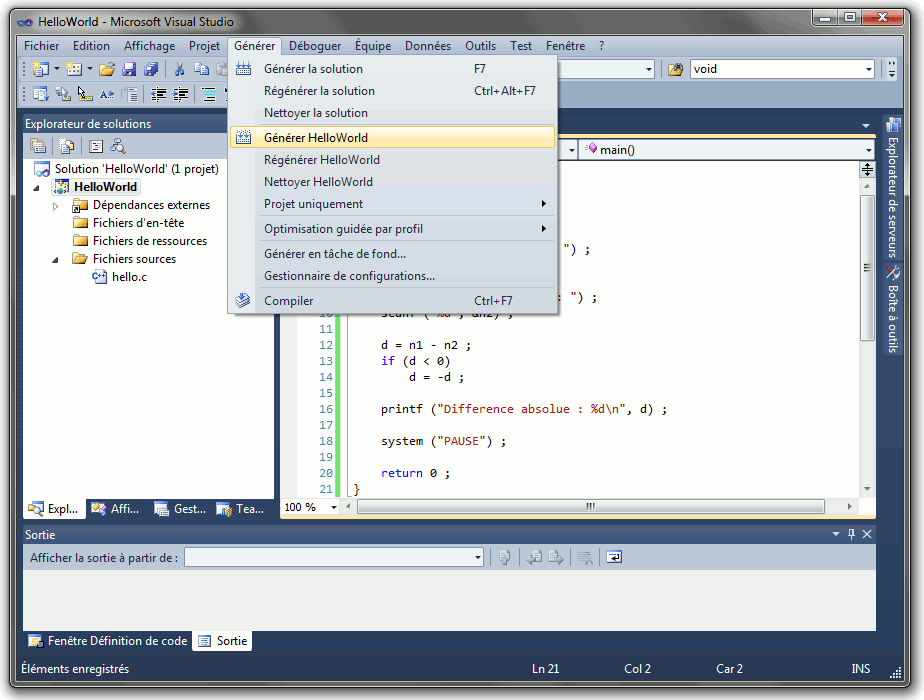Switch to the Tea... Team Explorer tab

[240, 509]
